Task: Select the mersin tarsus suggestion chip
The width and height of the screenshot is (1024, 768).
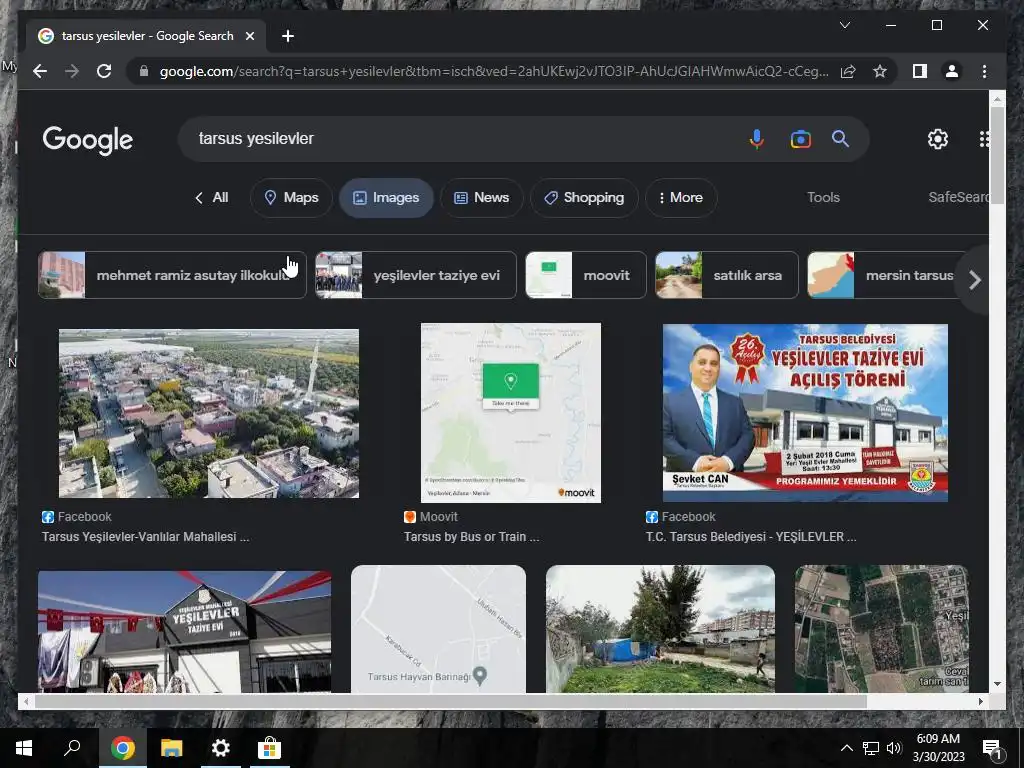Action: (886, 275)
